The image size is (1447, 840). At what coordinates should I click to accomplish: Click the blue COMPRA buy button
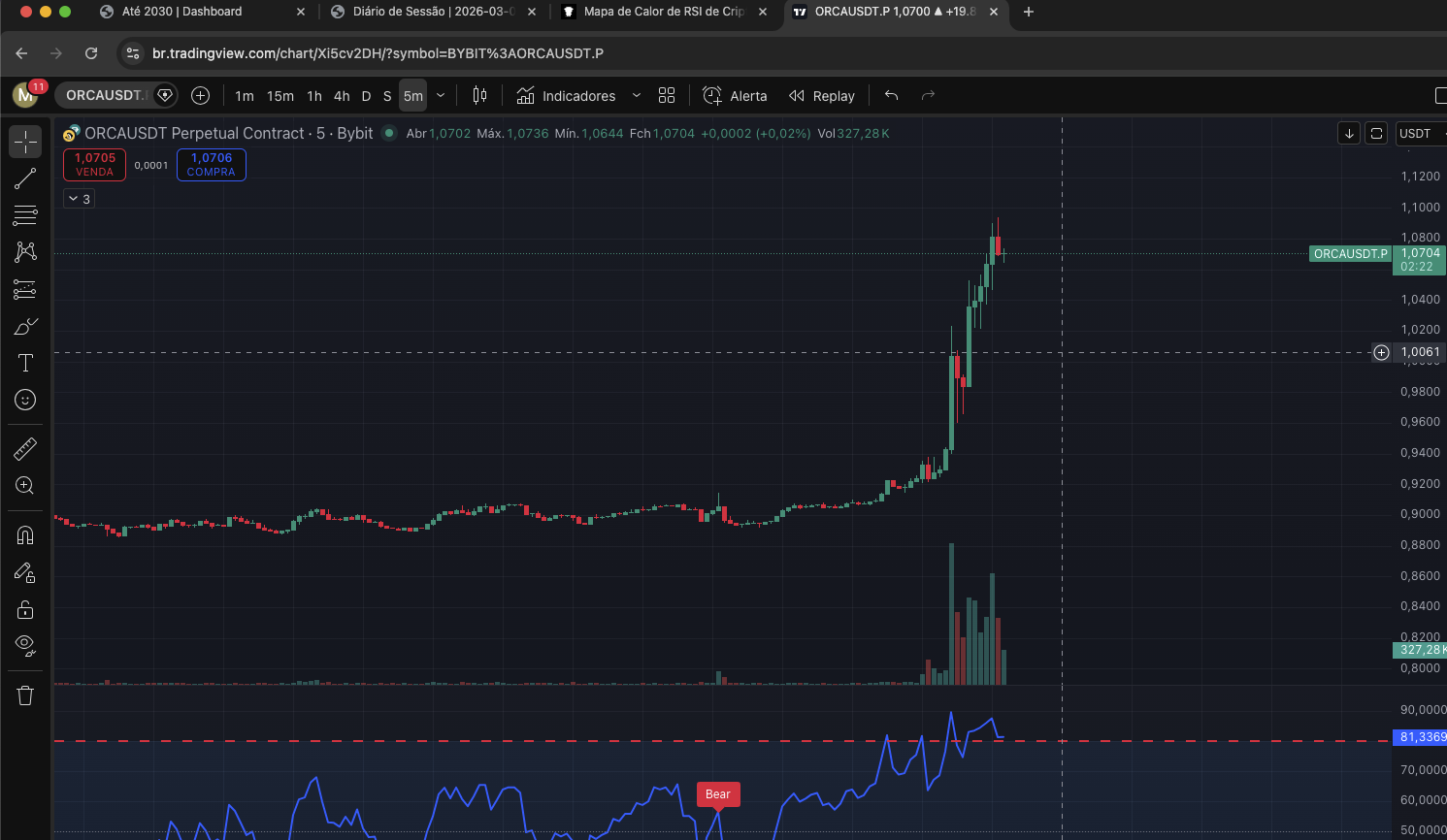point(211,165)
